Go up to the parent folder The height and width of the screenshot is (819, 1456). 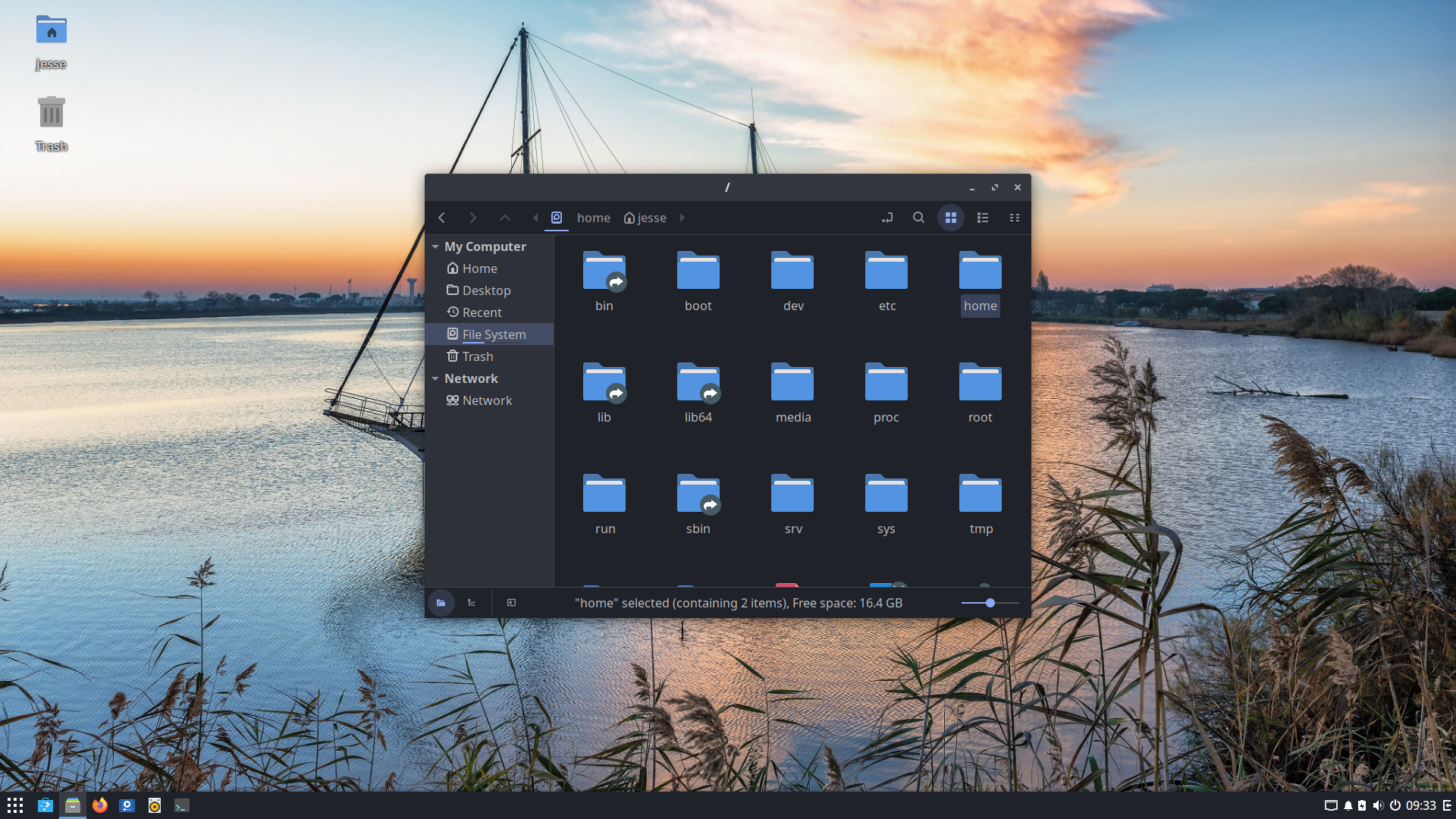tap(504, 218)
